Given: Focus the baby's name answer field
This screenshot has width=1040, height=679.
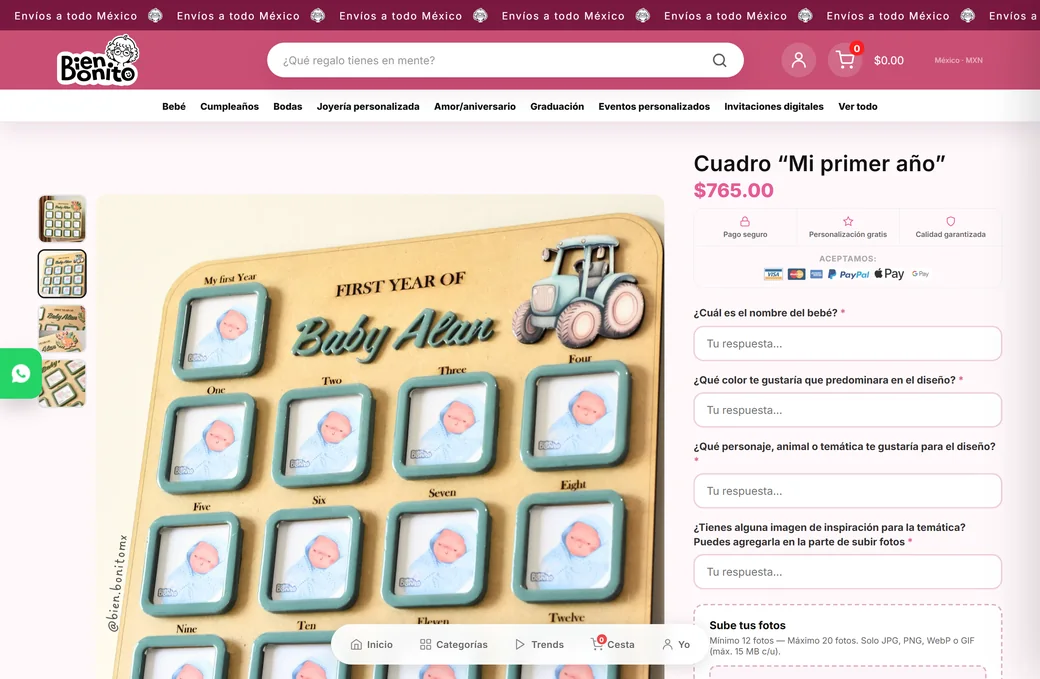Looking at the screenshot, I should point(848,343).
